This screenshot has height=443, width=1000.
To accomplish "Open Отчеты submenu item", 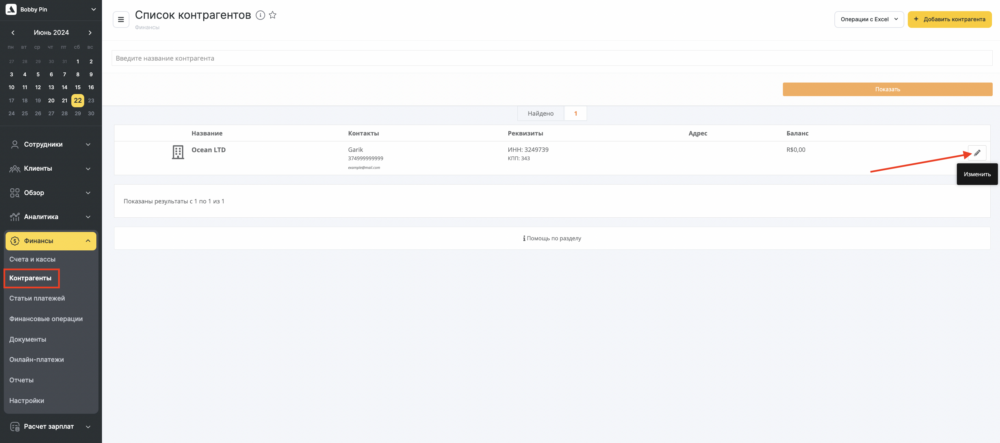I will pos(22,380).
